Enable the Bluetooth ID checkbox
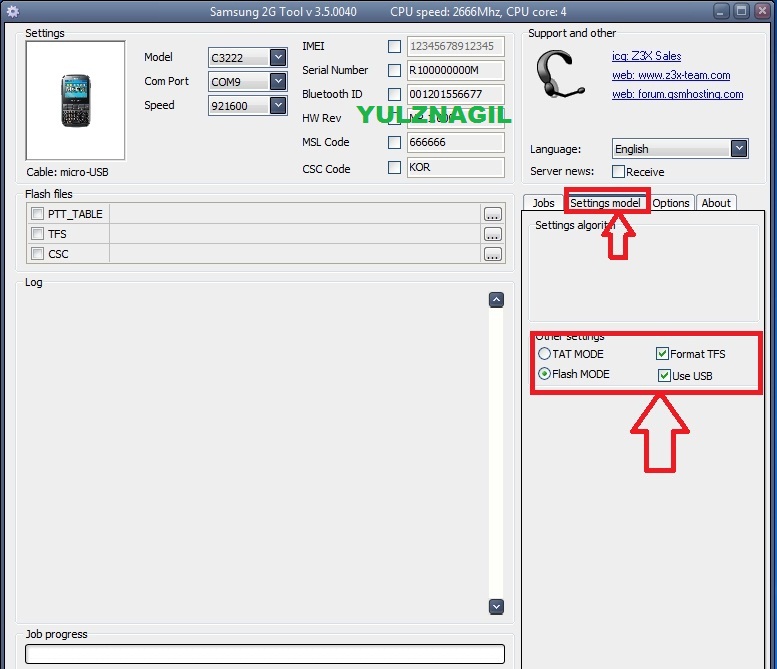777x669 pixels. 394,94
